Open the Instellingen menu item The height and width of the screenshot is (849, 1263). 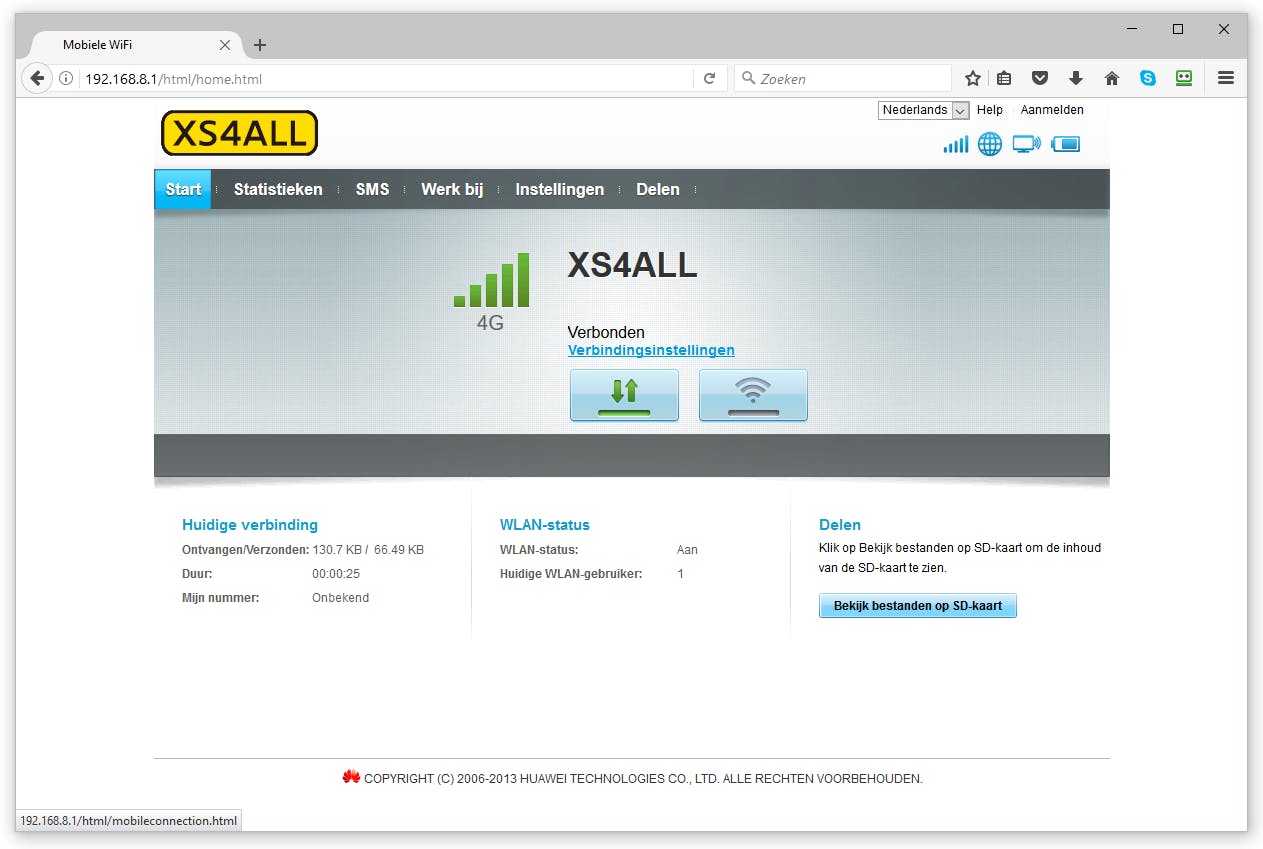pyautogui.click(x=559, y=189)
